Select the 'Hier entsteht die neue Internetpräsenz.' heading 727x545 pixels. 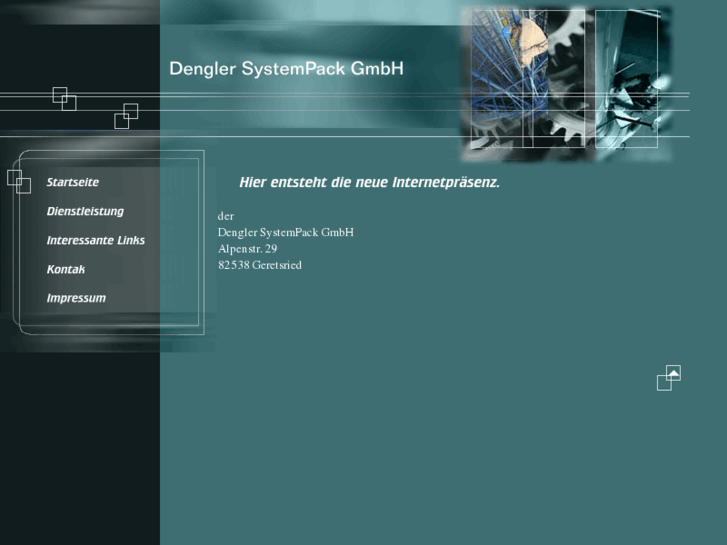pos(370,182)
